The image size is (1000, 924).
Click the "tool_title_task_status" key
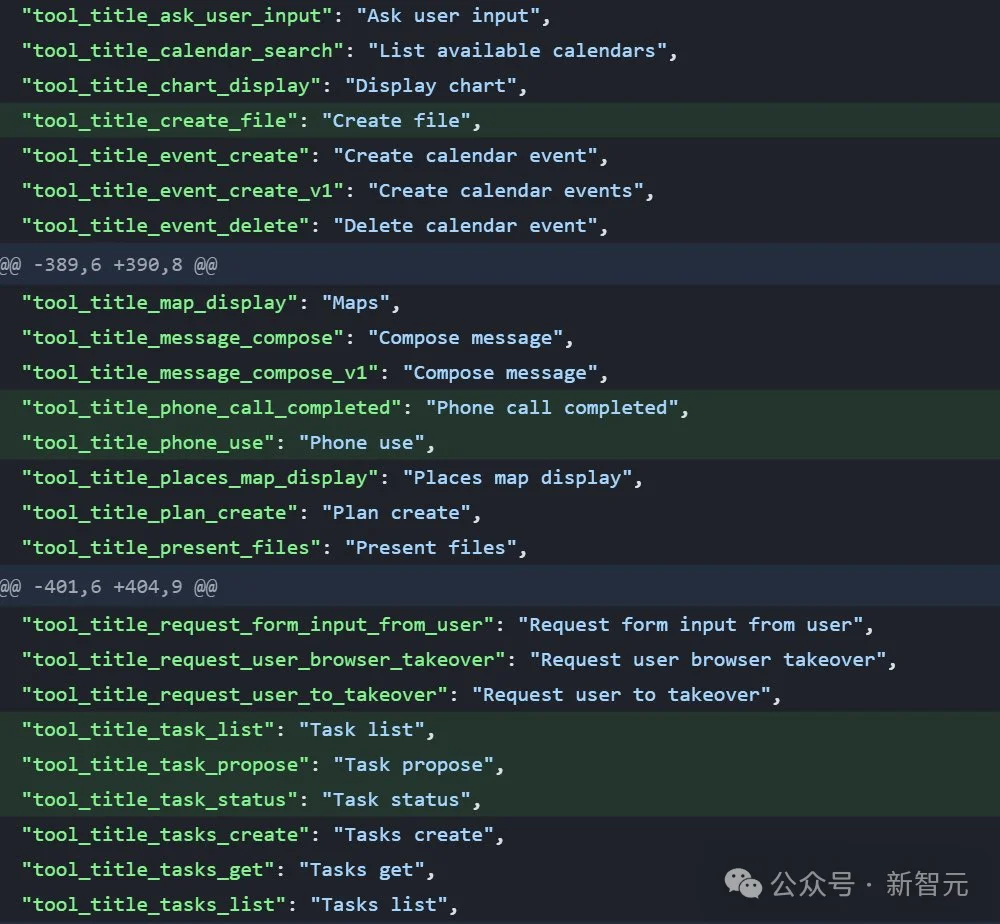point(160,800)
